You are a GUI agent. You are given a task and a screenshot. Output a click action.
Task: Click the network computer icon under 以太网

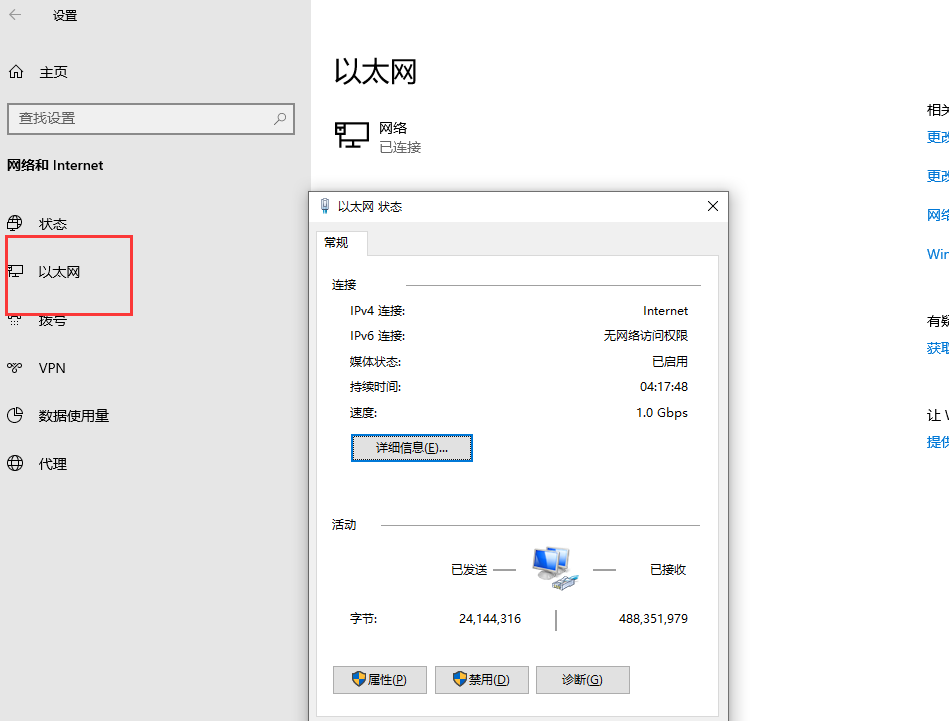[351, 136]
